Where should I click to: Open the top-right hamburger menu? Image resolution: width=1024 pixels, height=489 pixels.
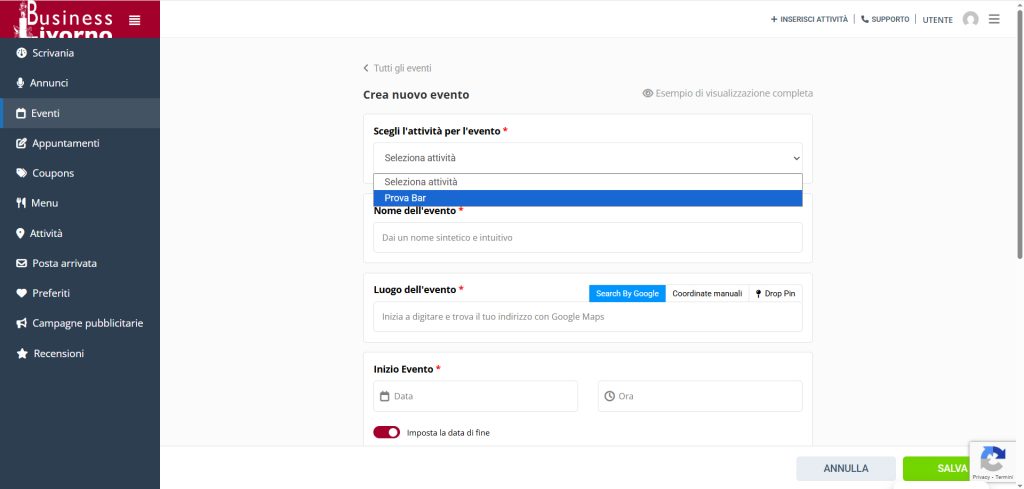(994, 19)
